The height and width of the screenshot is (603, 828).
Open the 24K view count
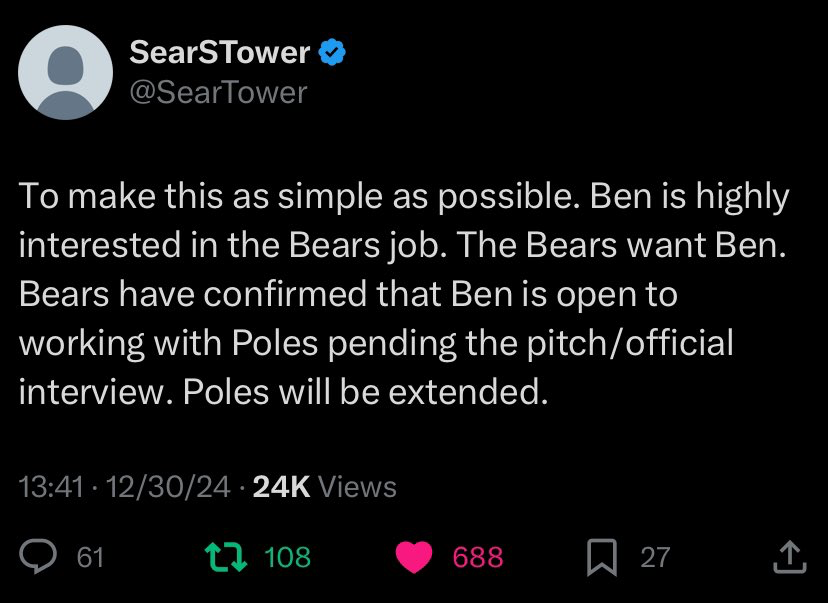point(281,487)
